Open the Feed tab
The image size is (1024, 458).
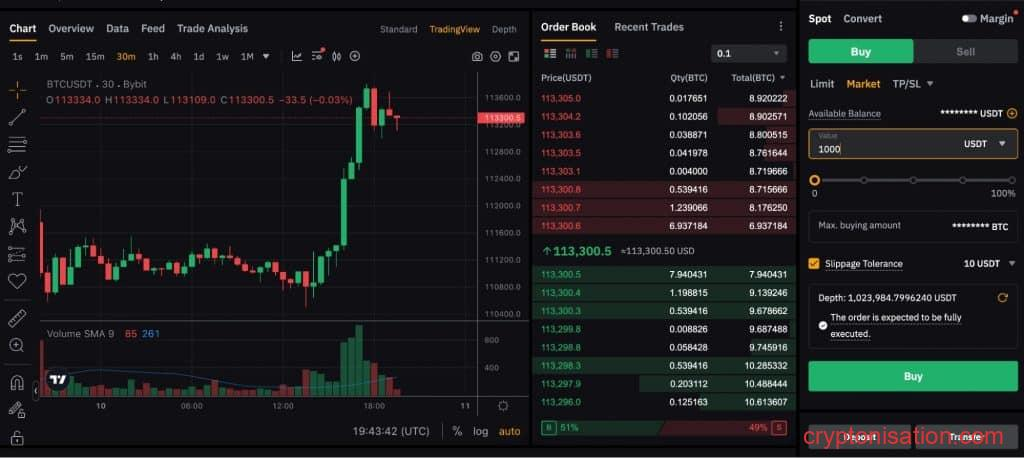153,29
